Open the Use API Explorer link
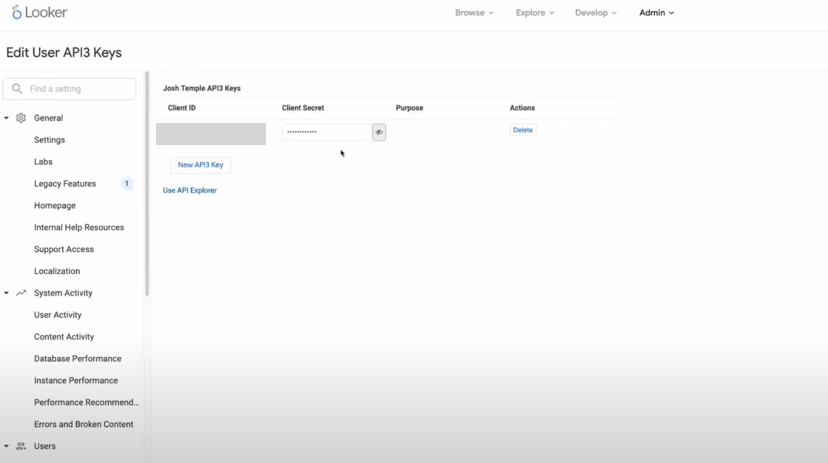This screenshot has height=463, width=828. click(190, 190)
